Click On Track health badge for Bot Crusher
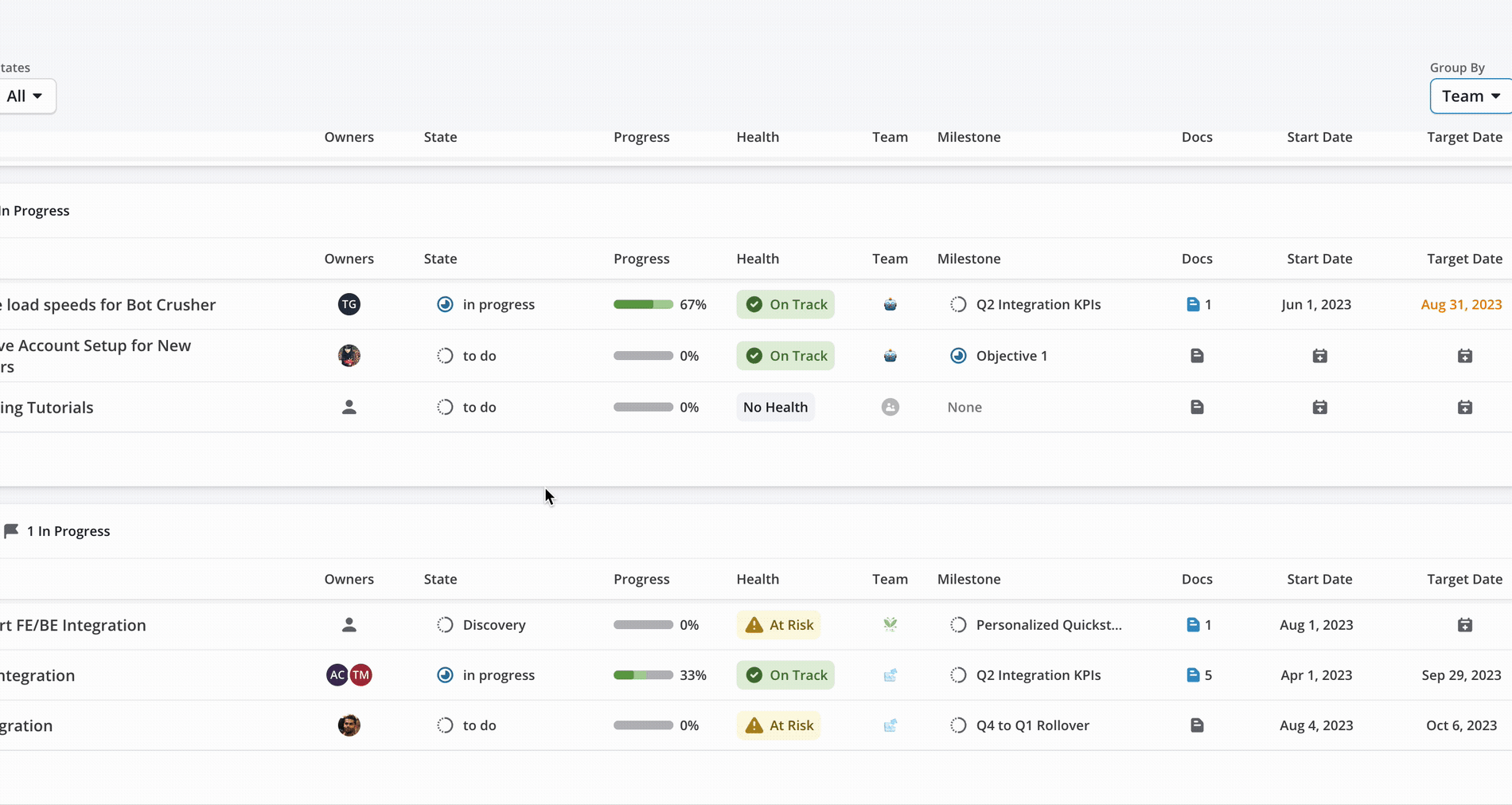The width and height of the screenshot is (1512, 805). (785, 304)
